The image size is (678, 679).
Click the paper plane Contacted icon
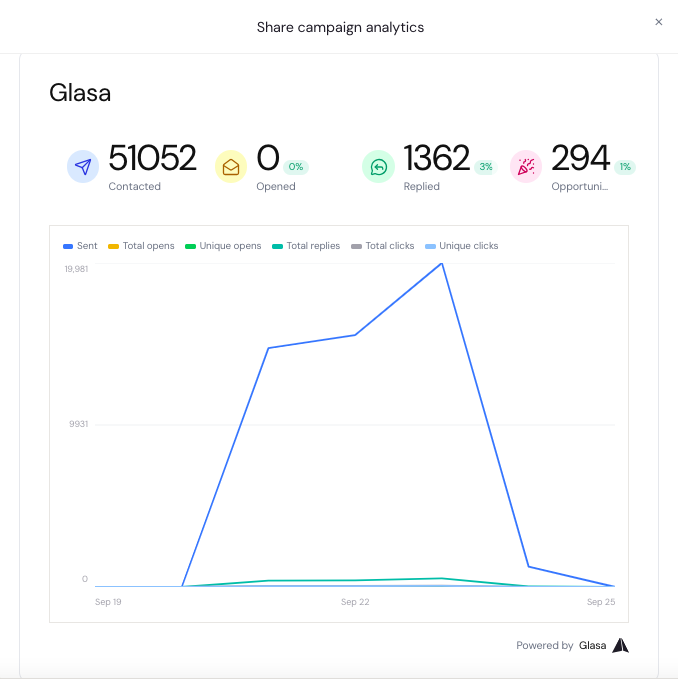[x=83, y=166]
